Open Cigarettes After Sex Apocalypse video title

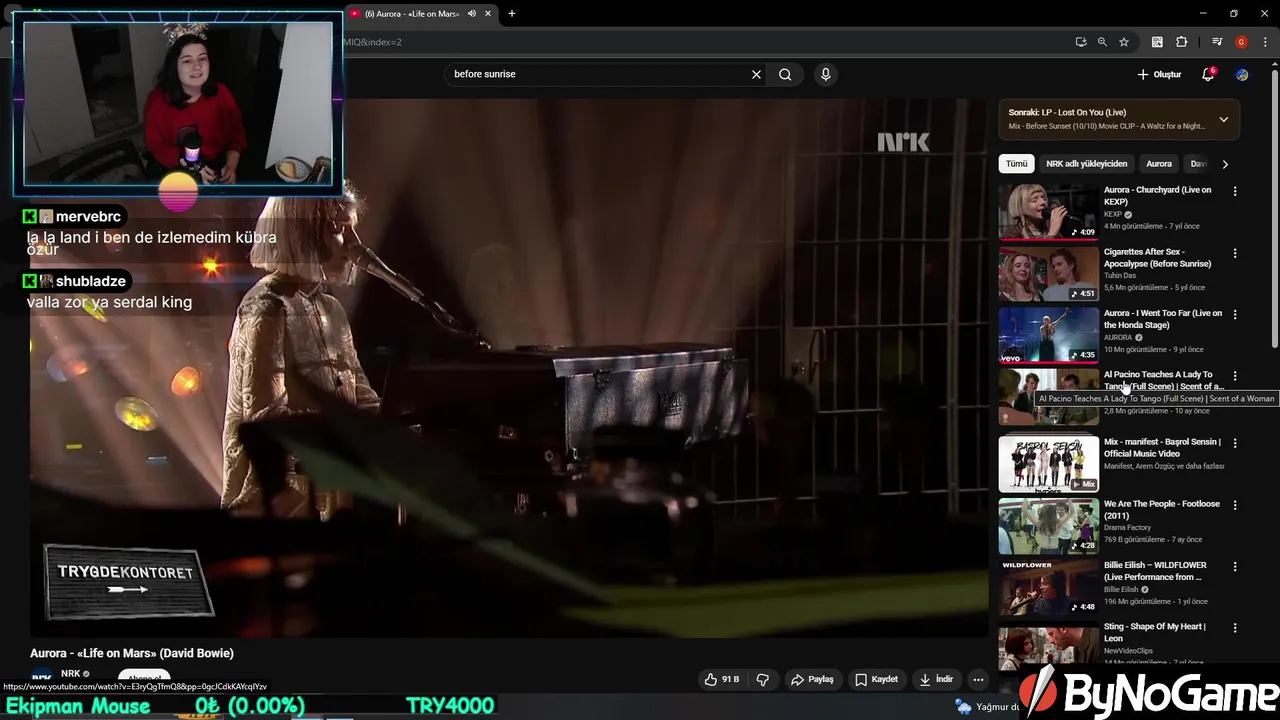1157,258
